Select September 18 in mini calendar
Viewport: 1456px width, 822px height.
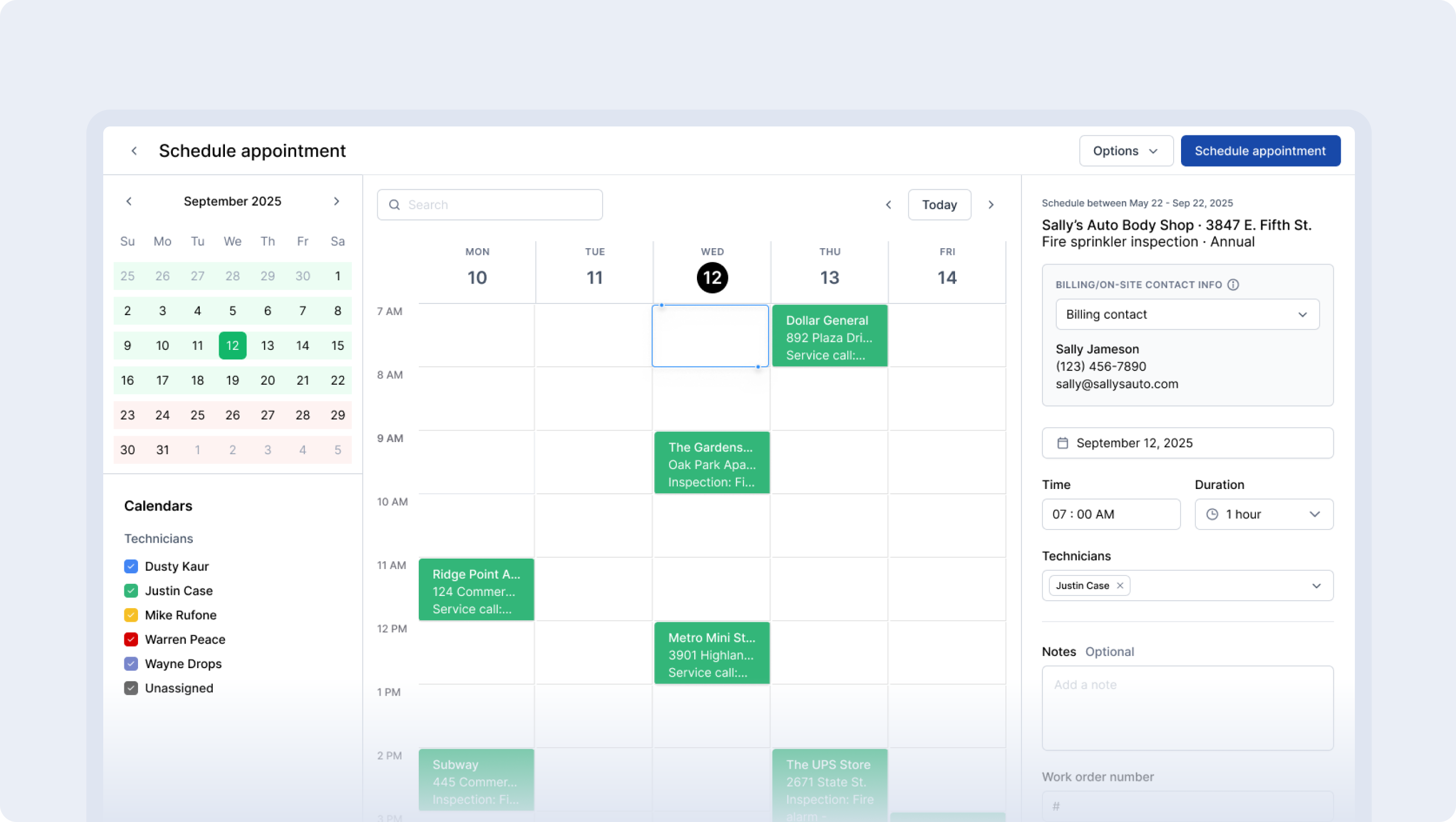[197, 380]
